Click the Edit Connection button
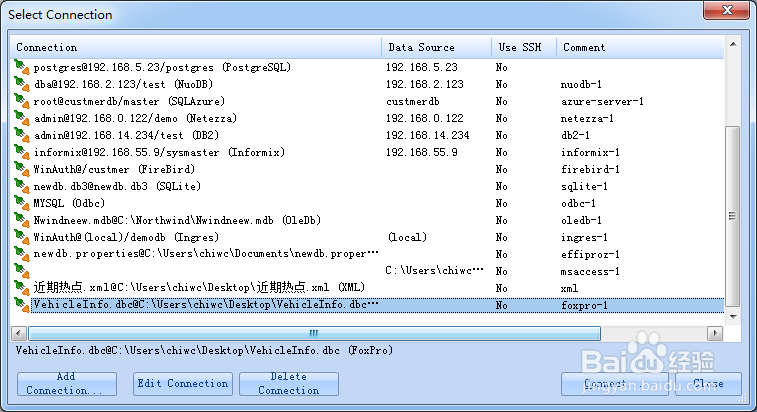Screen dimensions: 757x412 182,384
